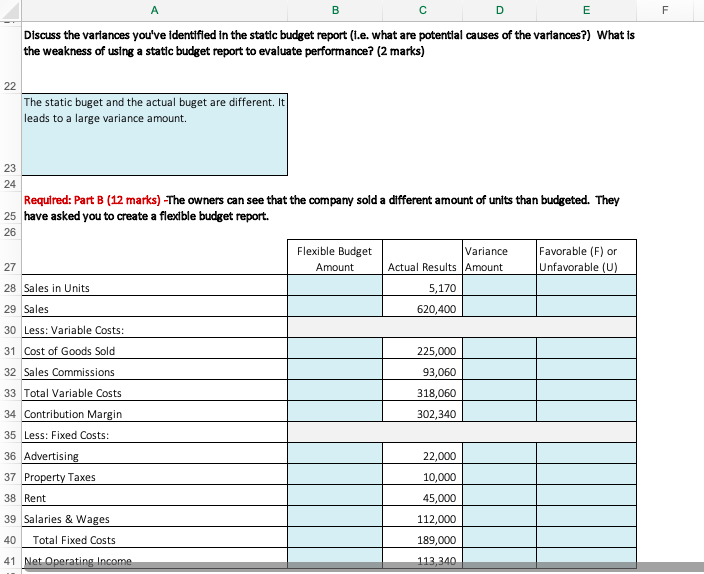Select the 'Advertising' label cell

coord(154,453)
